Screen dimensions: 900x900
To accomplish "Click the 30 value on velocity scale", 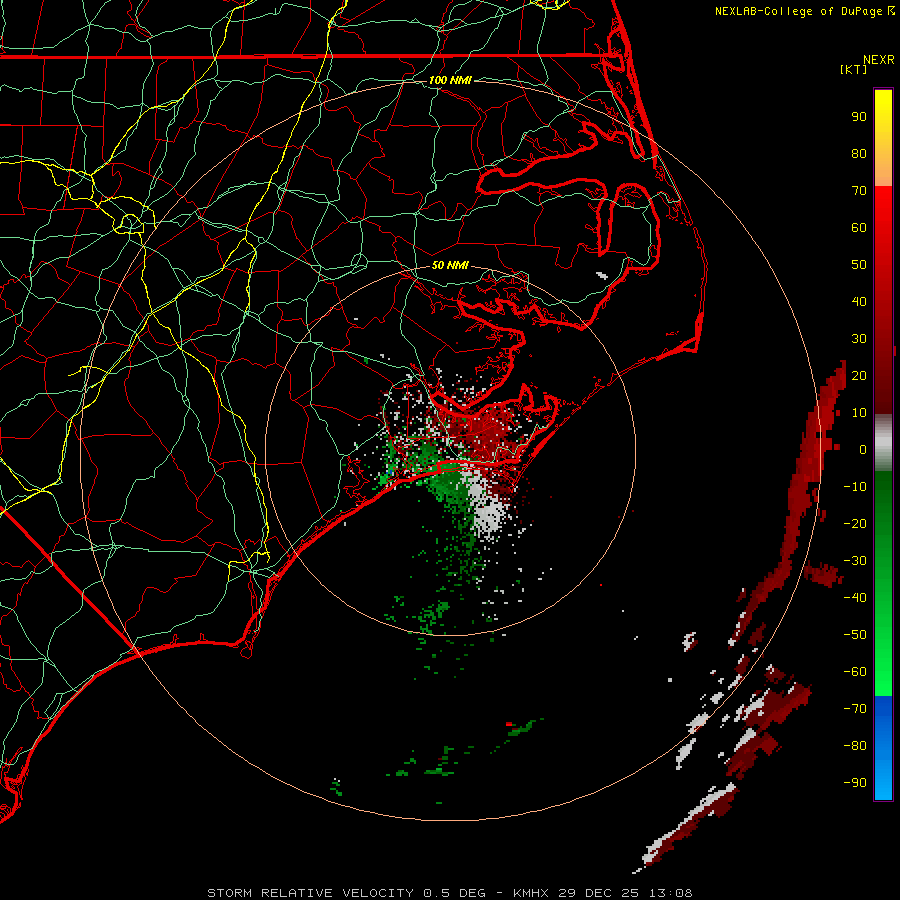I will 859,339.
